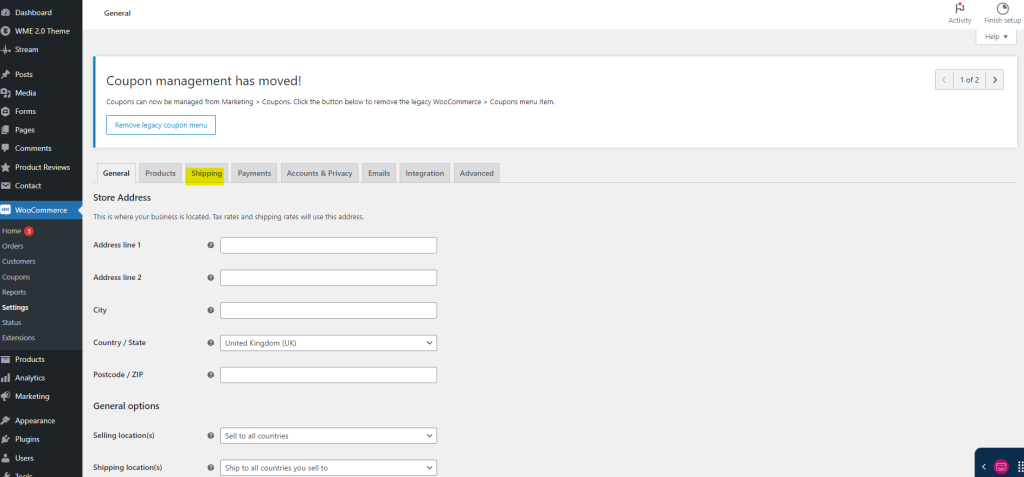Open the Finish setup progress icon

click(1002, 8)
